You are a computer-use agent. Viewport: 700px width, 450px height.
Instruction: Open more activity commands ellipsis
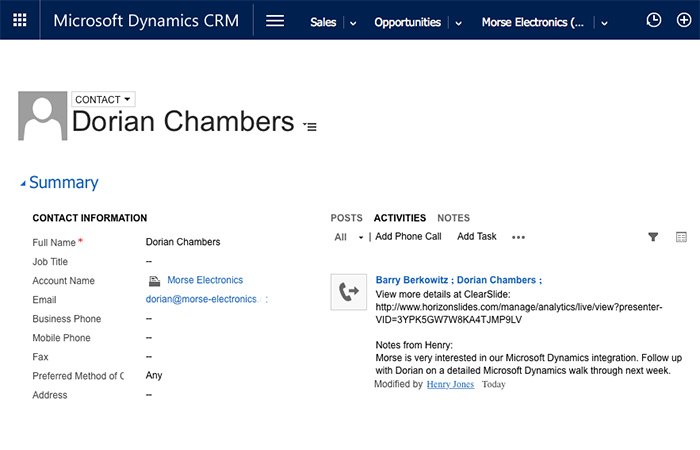pos(518,237)
